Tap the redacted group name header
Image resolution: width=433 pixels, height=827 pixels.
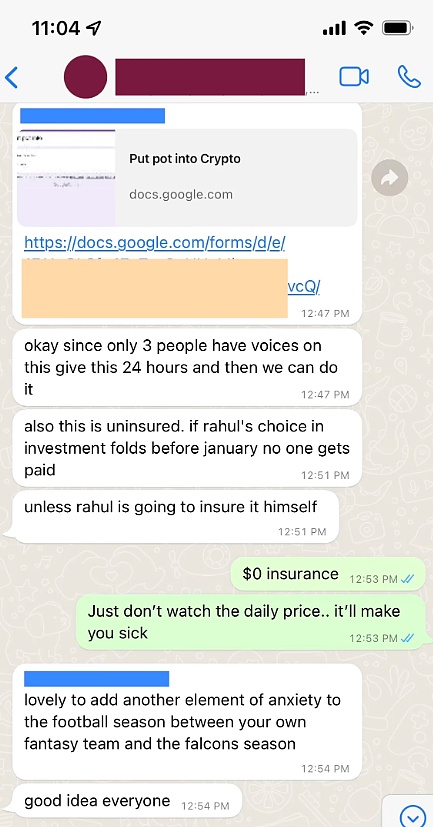pos(210,77)
